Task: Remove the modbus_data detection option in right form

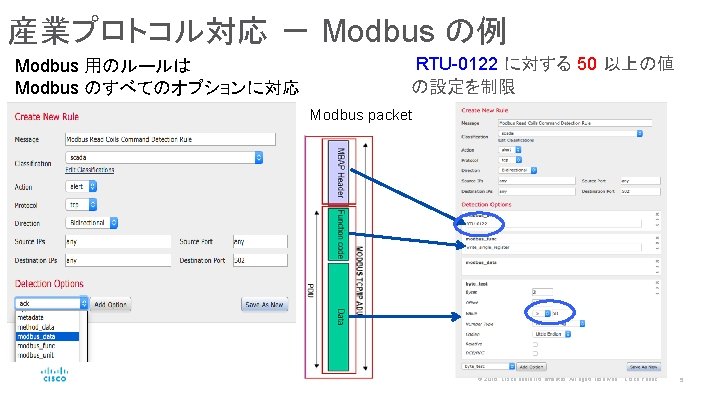Action: click(657, 261)
